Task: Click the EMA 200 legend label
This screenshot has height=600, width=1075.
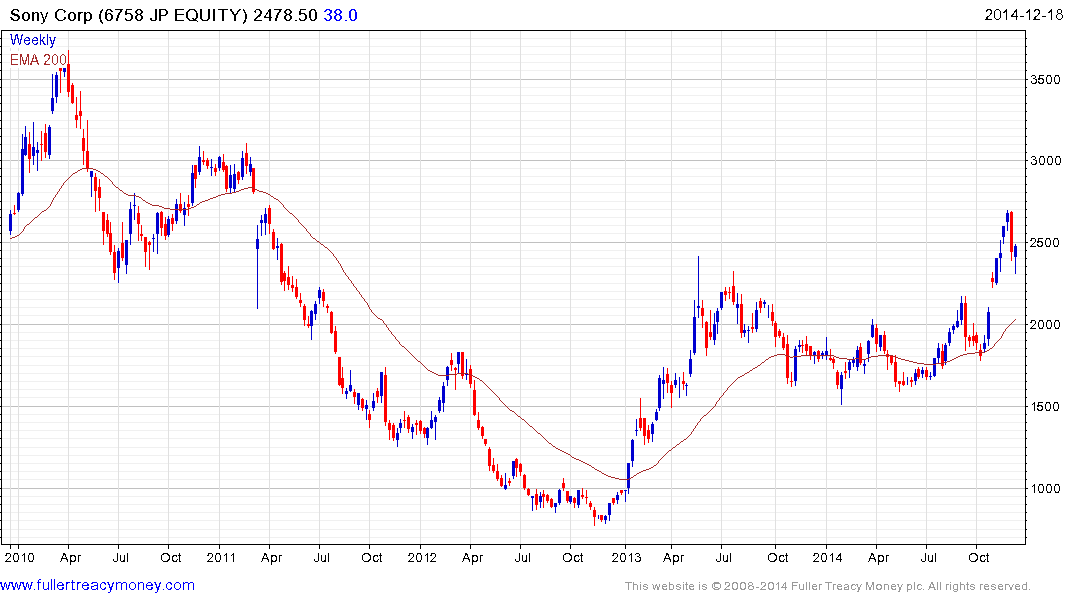Action: (x=38, y=60)
